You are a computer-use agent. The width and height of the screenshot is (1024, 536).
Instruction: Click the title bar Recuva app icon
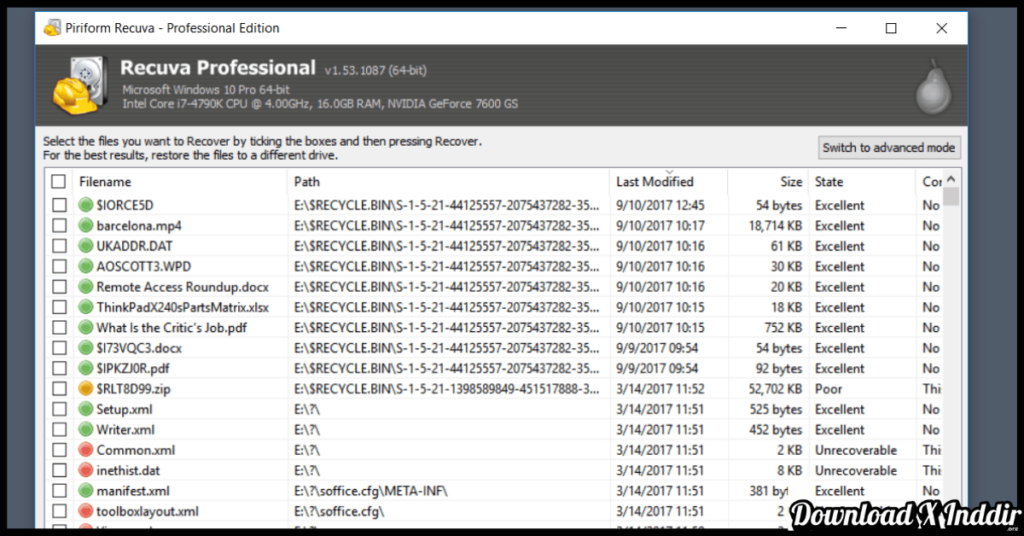pyautogui.click(x=52, y=29)
